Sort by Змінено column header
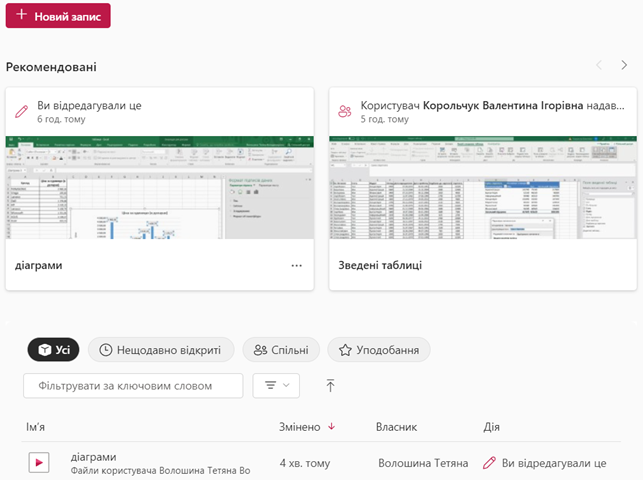 pyautogui.click(x=300, y=427)
